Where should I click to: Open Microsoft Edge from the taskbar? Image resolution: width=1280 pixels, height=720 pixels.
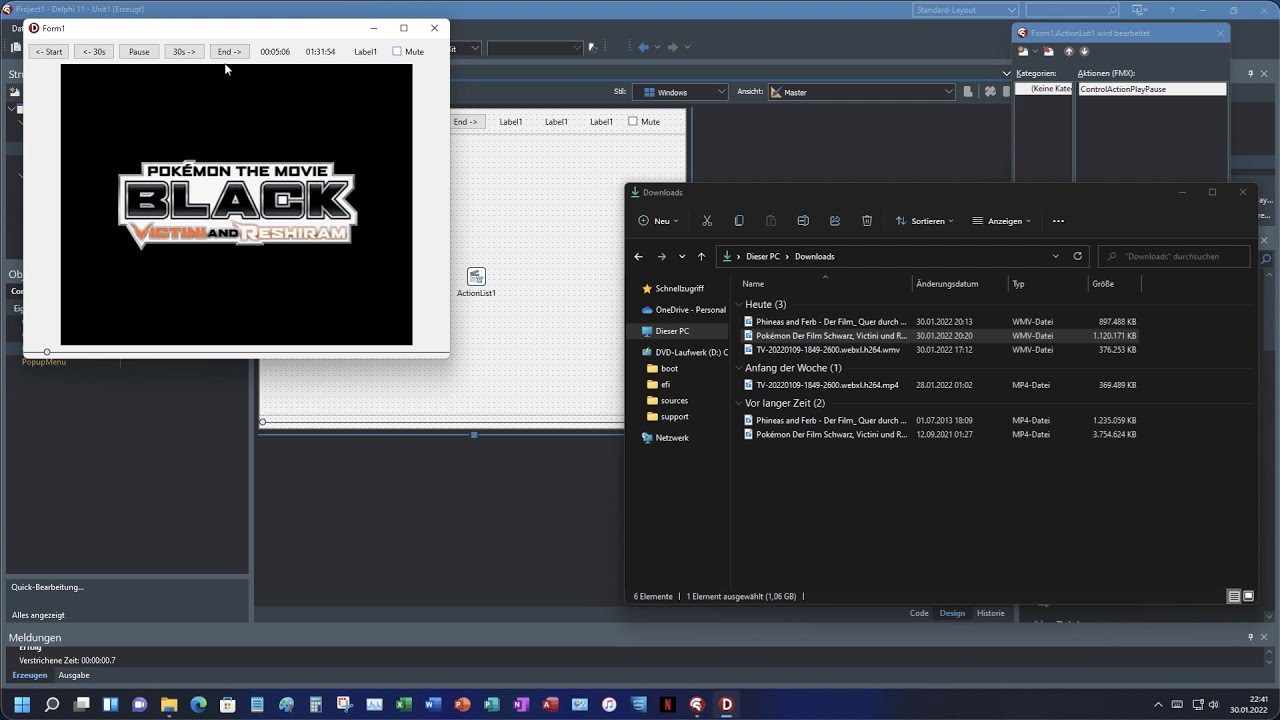(x=198, y=704)
